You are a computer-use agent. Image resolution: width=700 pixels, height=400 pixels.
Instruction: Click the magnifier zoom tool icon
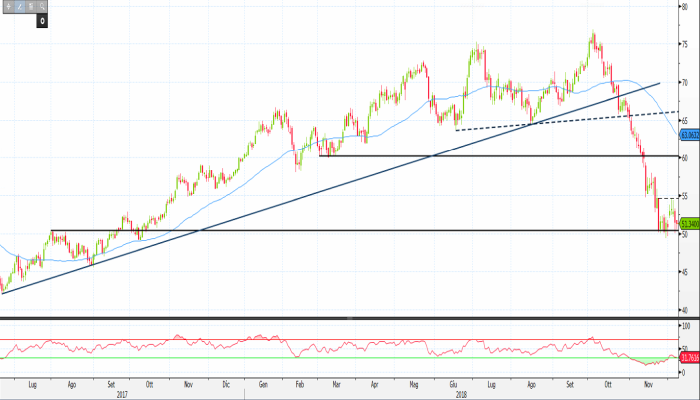pos(41,7)
